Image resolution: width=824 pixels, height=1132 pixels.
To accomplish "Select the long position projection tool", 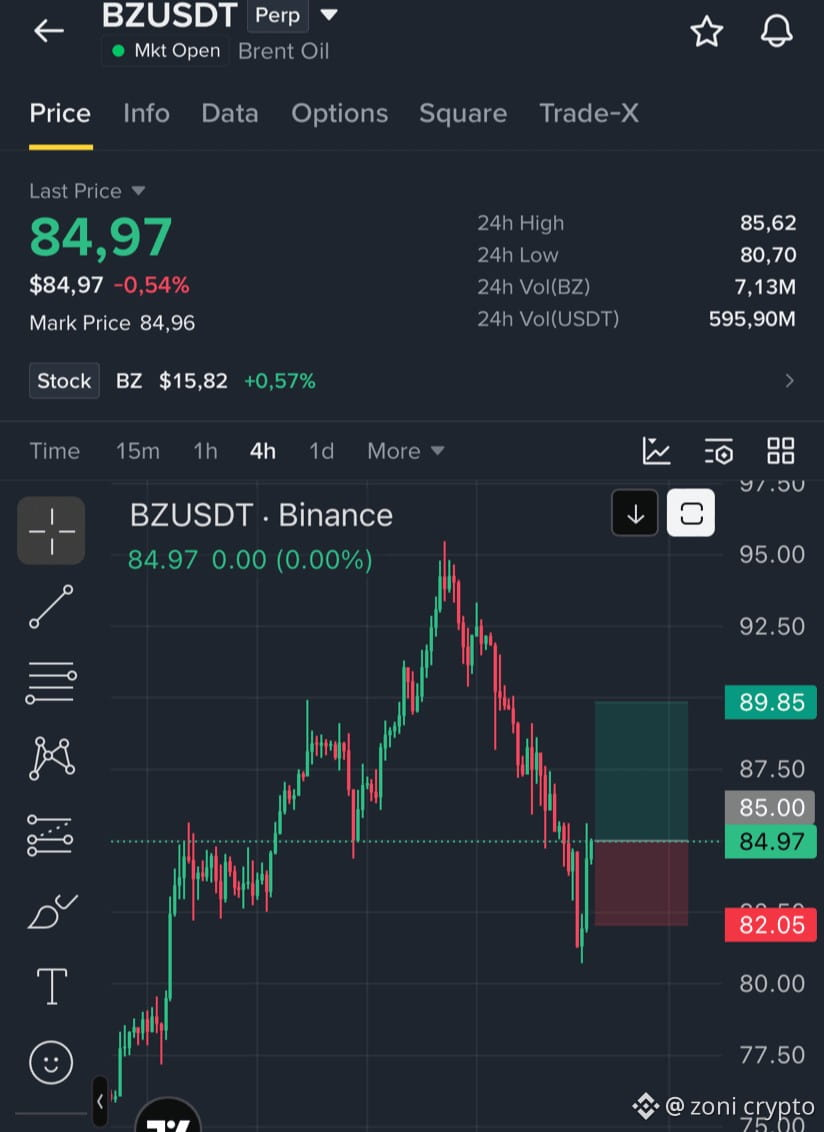I will tap(50, 835).
